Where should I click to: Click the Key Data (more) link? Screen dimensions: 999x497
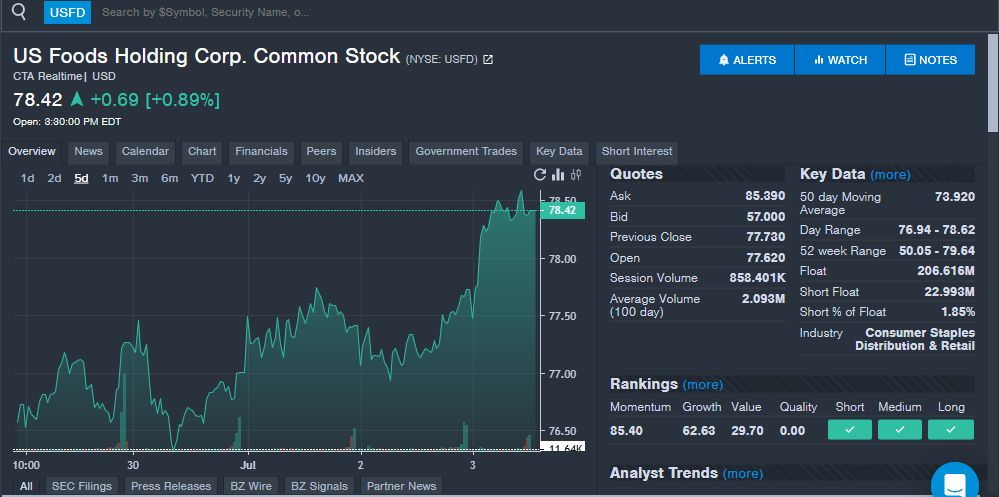[890, 175]
